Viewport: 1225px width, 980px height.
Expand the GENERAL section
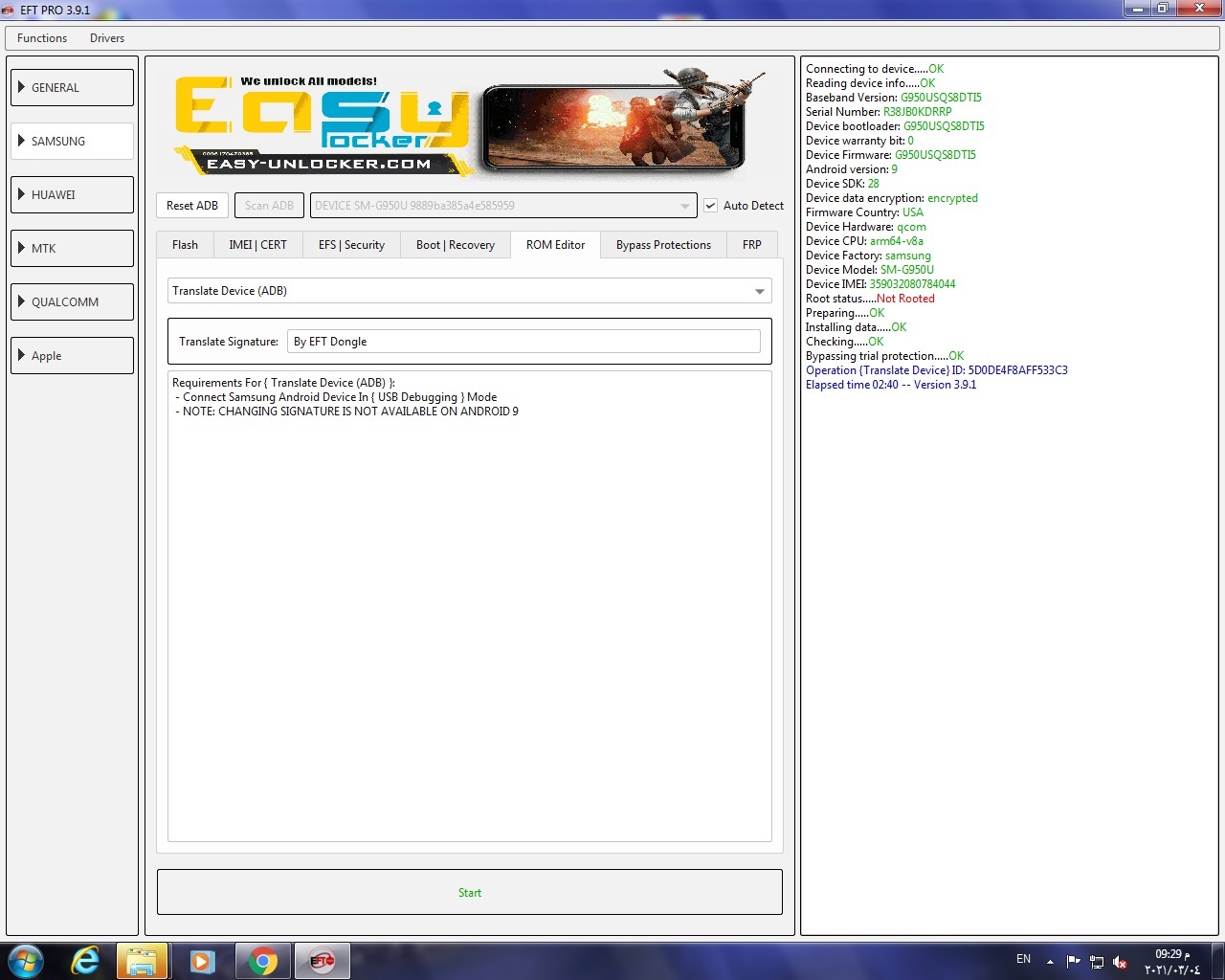(x=72, y=87)
